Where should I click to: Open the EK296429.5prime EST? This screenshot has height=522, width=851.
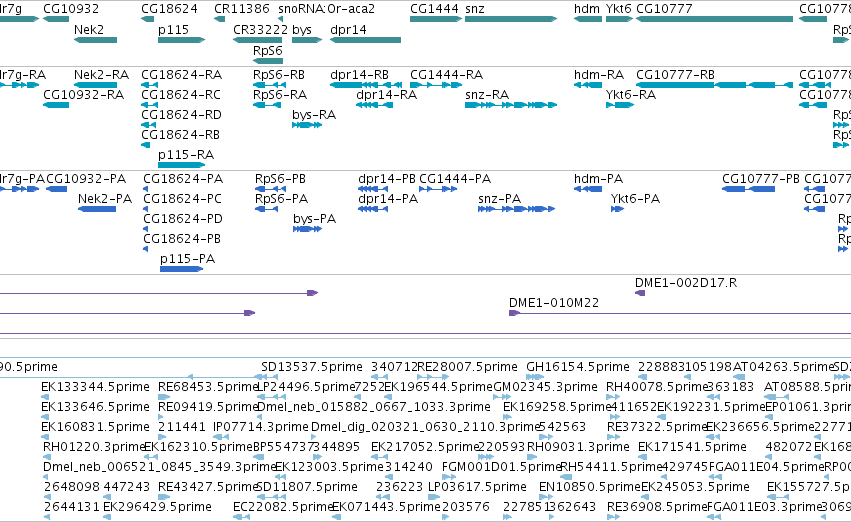[x=107, y=517]
